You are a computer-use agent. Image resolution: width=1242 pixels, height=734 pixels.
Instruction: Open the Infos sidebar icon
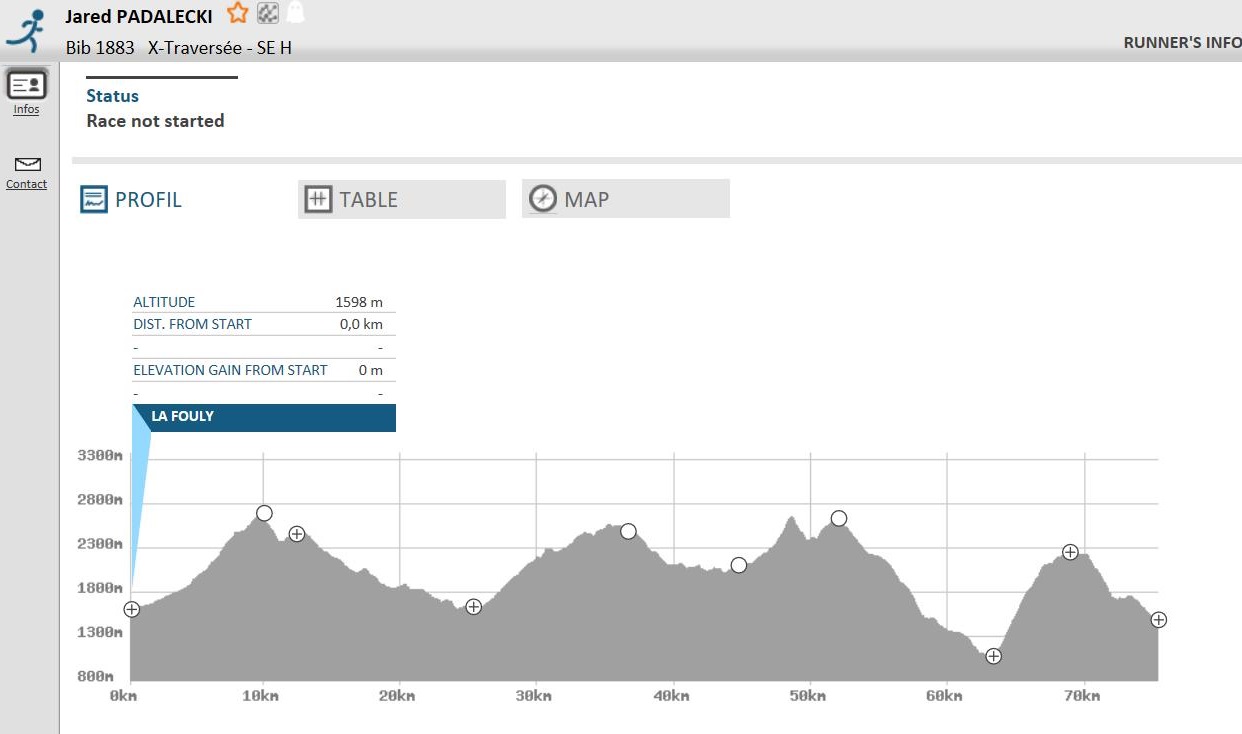27,86
